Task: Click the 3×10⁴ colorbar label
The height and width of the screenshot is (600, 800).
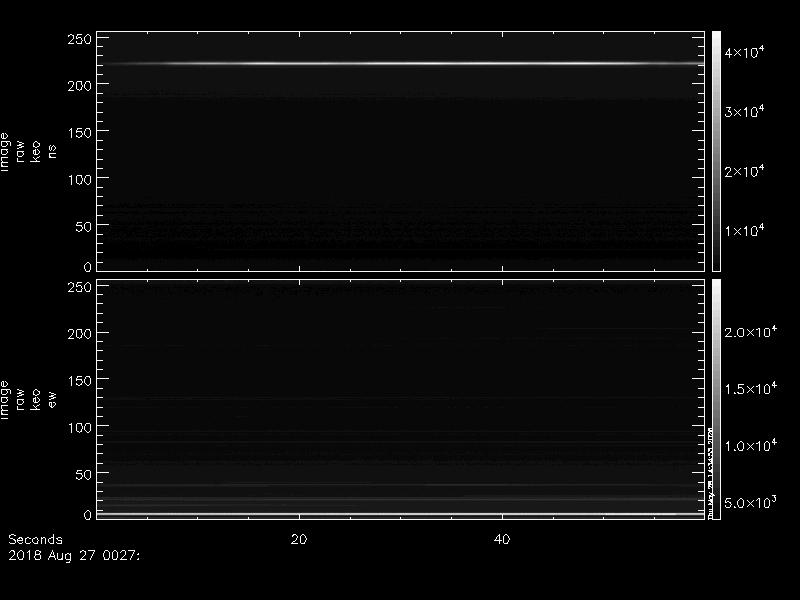Action: click(744, 111)
